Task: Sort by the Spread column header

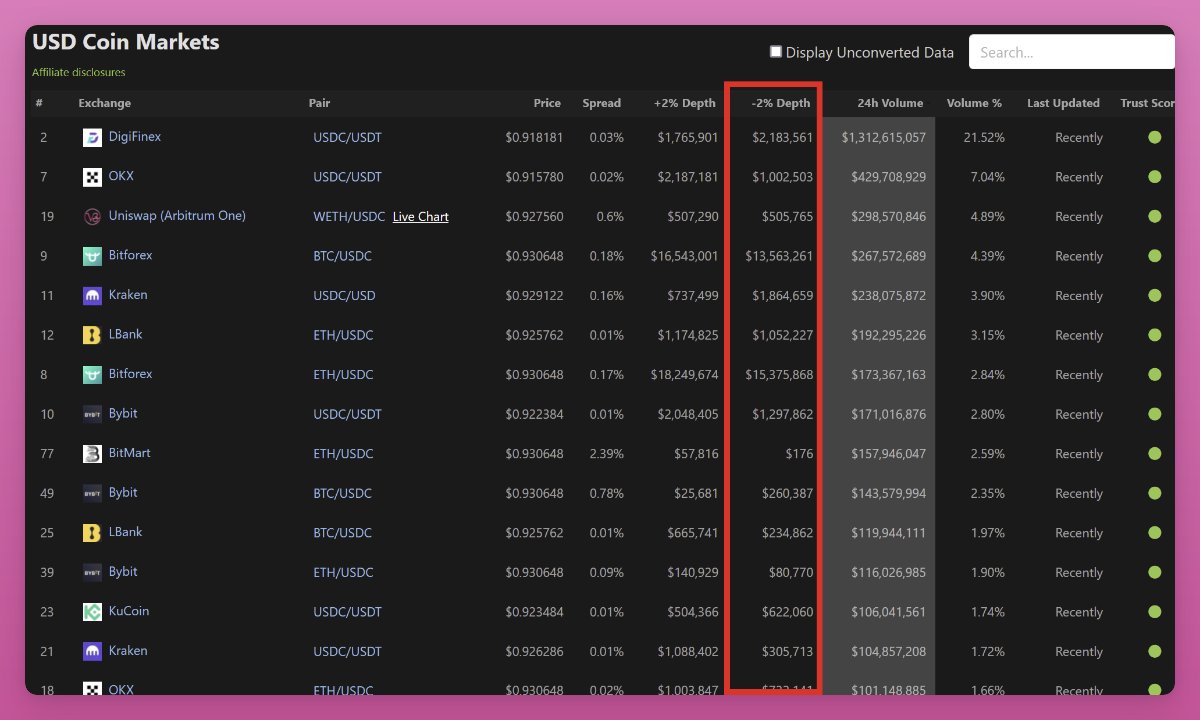Action: (601, 103)
